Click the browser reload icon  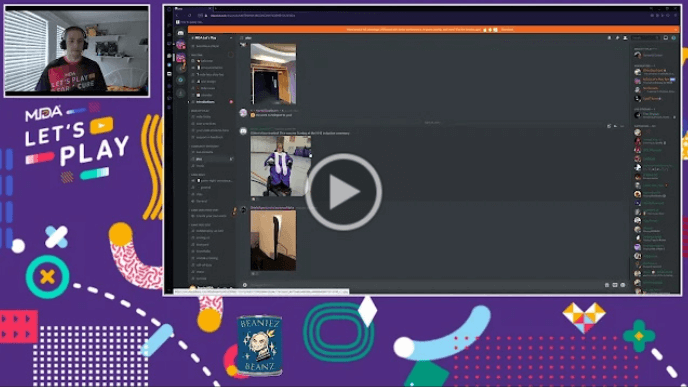(x=190, y=15)
